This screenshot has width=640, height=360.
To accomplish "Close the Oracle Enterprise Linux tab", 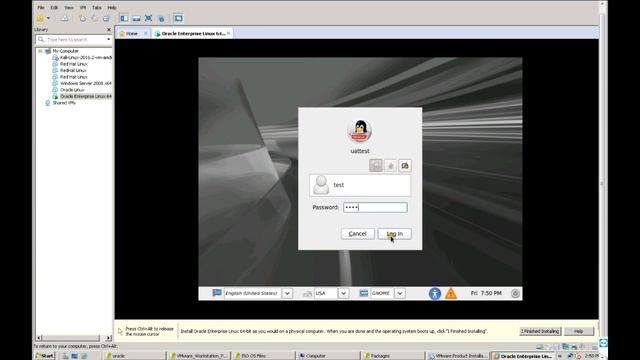I will [229, 33].
